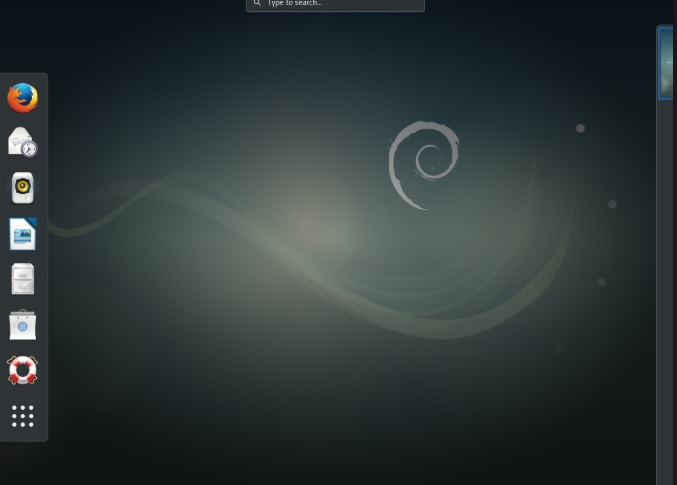This screenshot has height=485, width=677.
Task: Open LibreOffice Writer from the dash
Action: coord(22,234)
